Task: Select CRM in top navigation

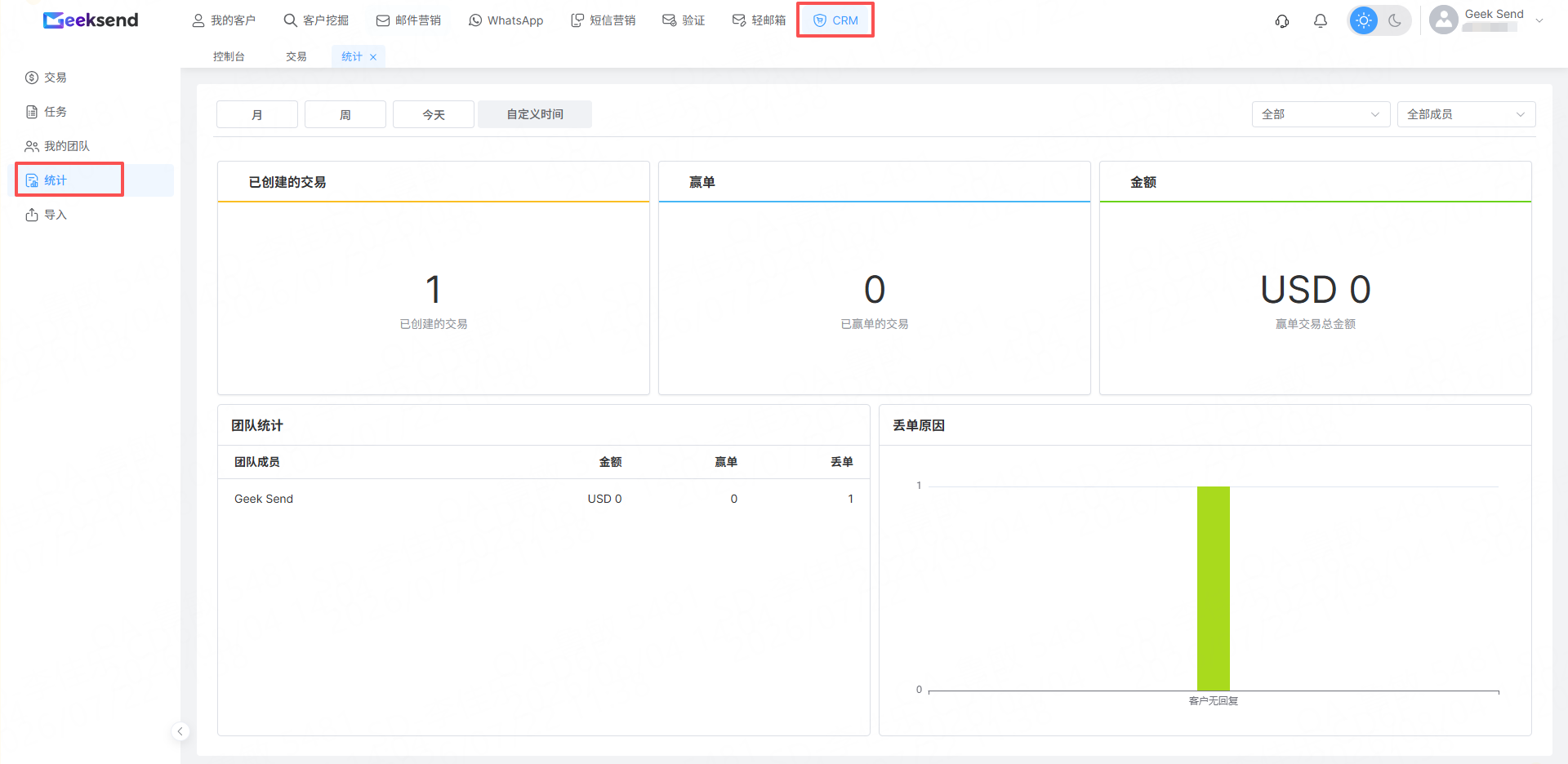Action: tap(835, 20)
